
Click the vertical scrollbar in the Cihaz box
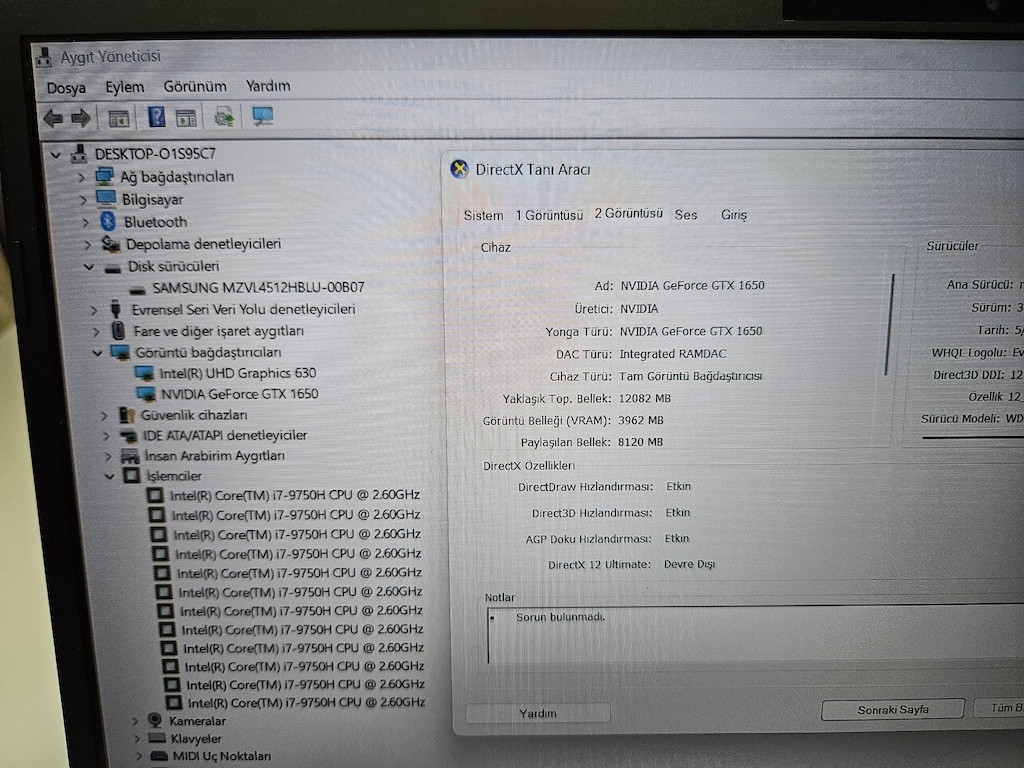889,325
